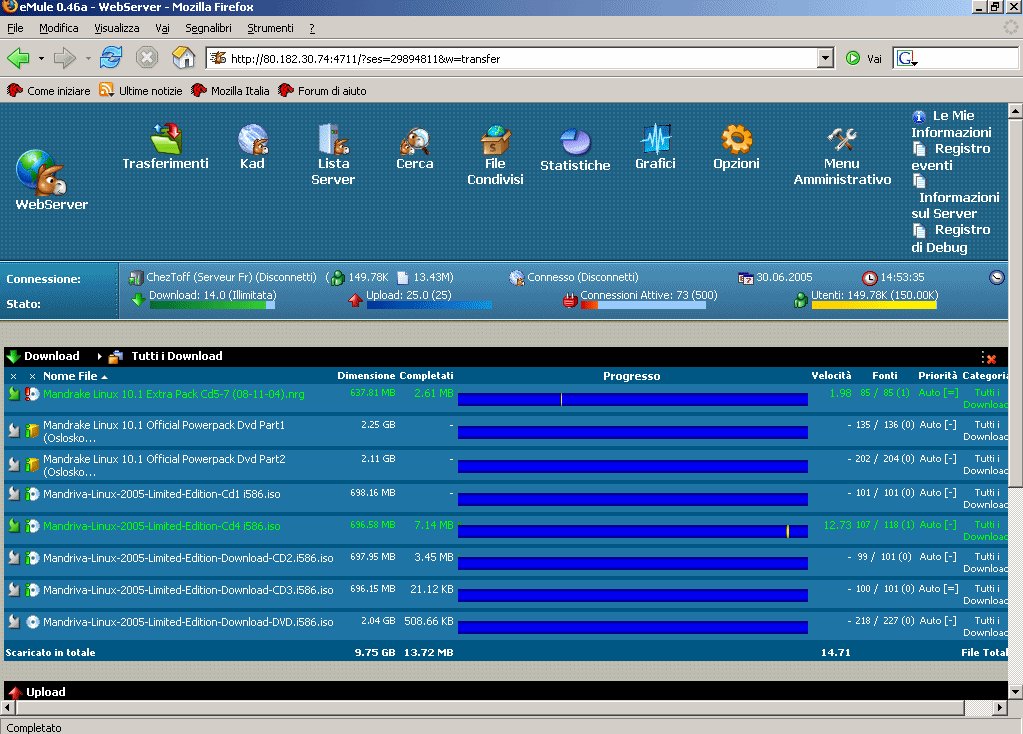
Task: Click the WebServer eMule logo
Action: (42, 173)
